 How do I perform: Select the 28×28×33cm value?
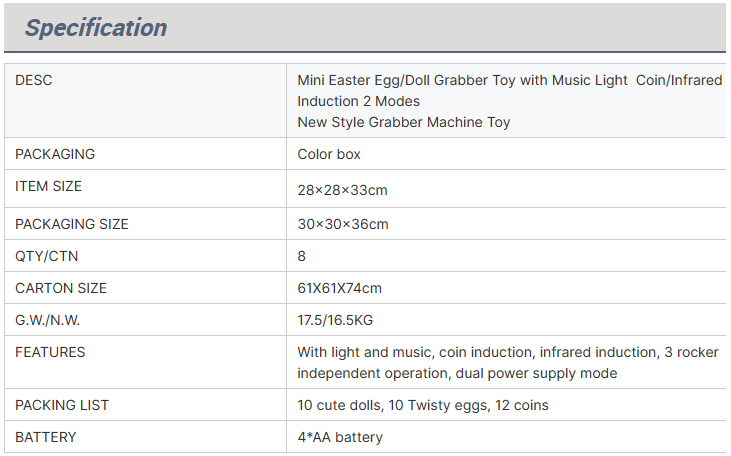[x=343, y=190]
